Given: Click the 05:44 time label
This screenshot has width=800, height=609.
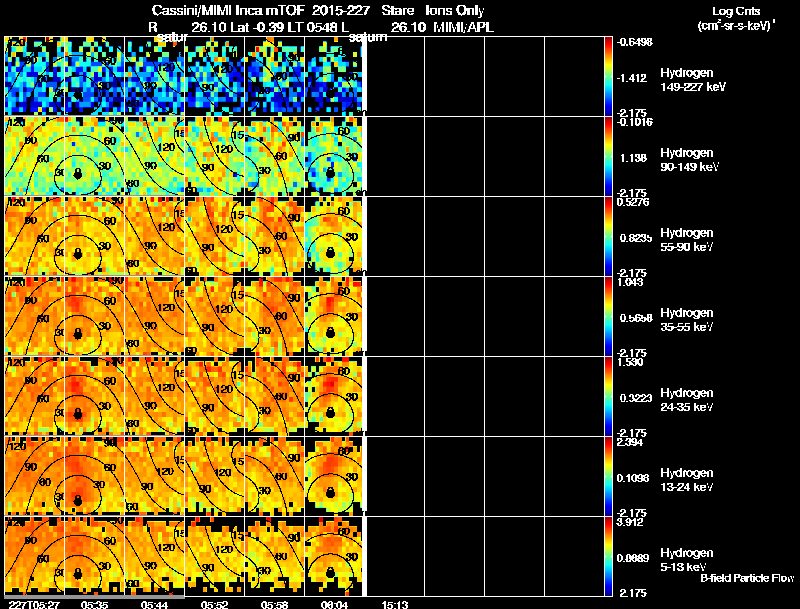Looking at the screenshot, I should (155, 604).
